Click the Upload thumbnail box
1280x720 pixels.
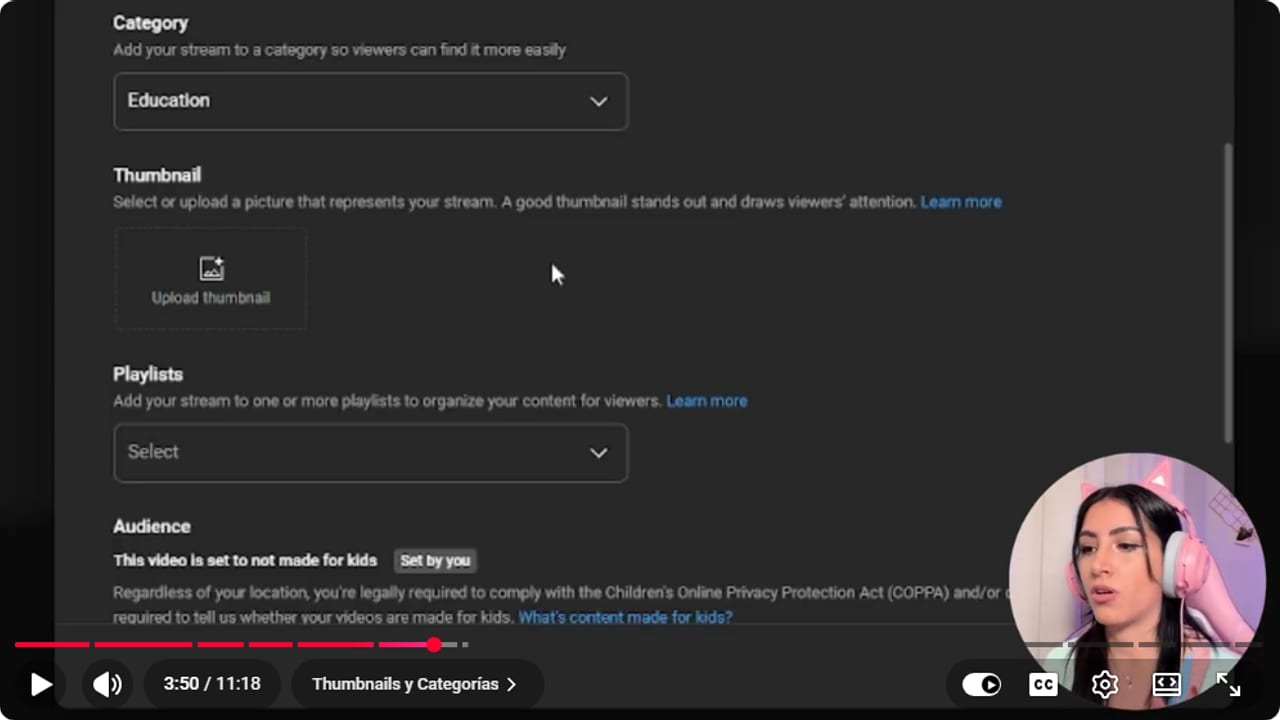[211, 278]
